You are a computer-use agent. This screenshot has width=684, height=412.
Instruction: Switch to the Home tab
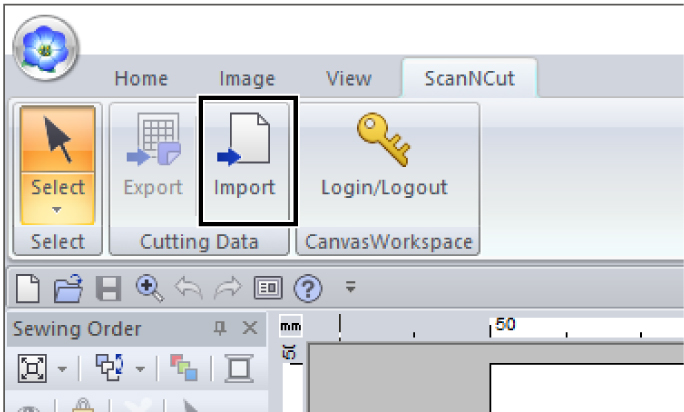(141, 79)
